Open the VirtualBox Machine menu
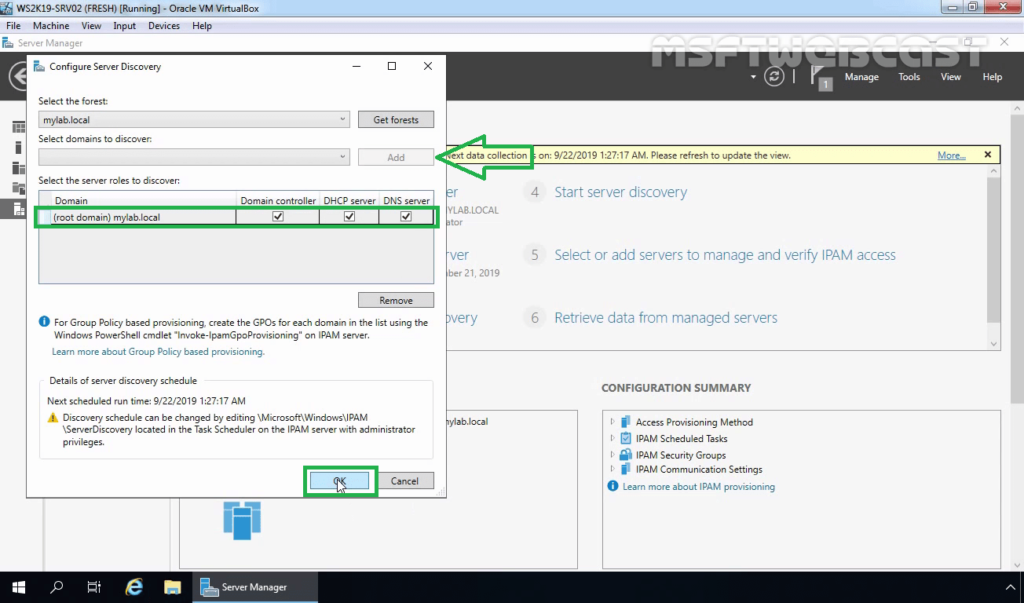1024x603 pixels. 51,25
